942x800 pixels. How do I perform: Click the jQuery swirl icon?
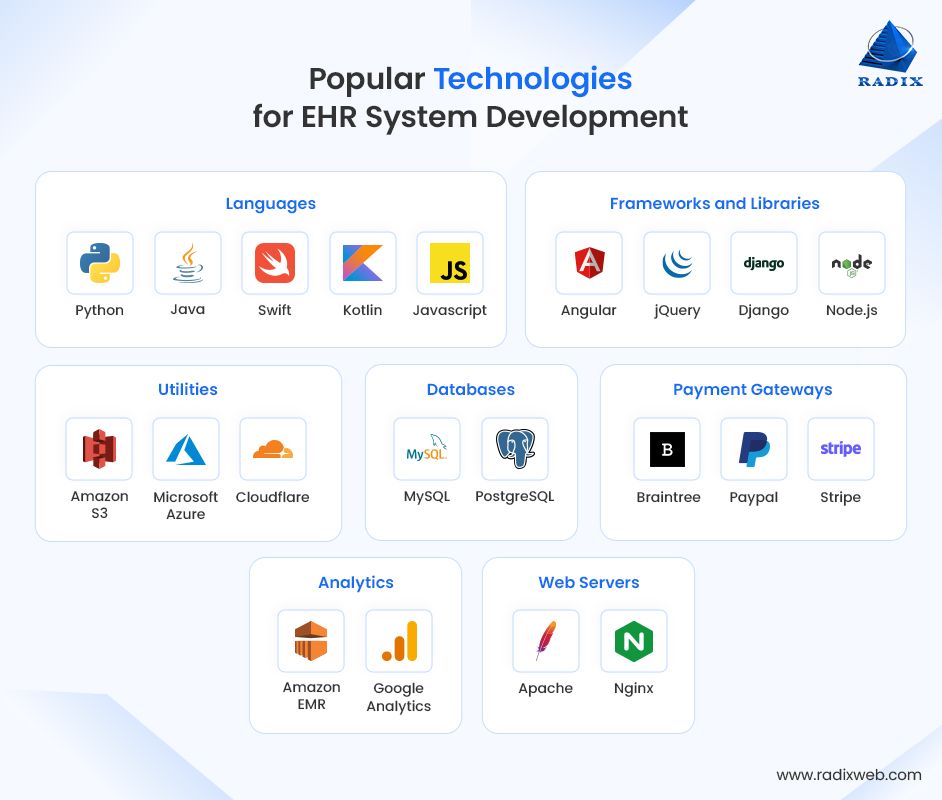pyautogui.click(x=676, y=263)
